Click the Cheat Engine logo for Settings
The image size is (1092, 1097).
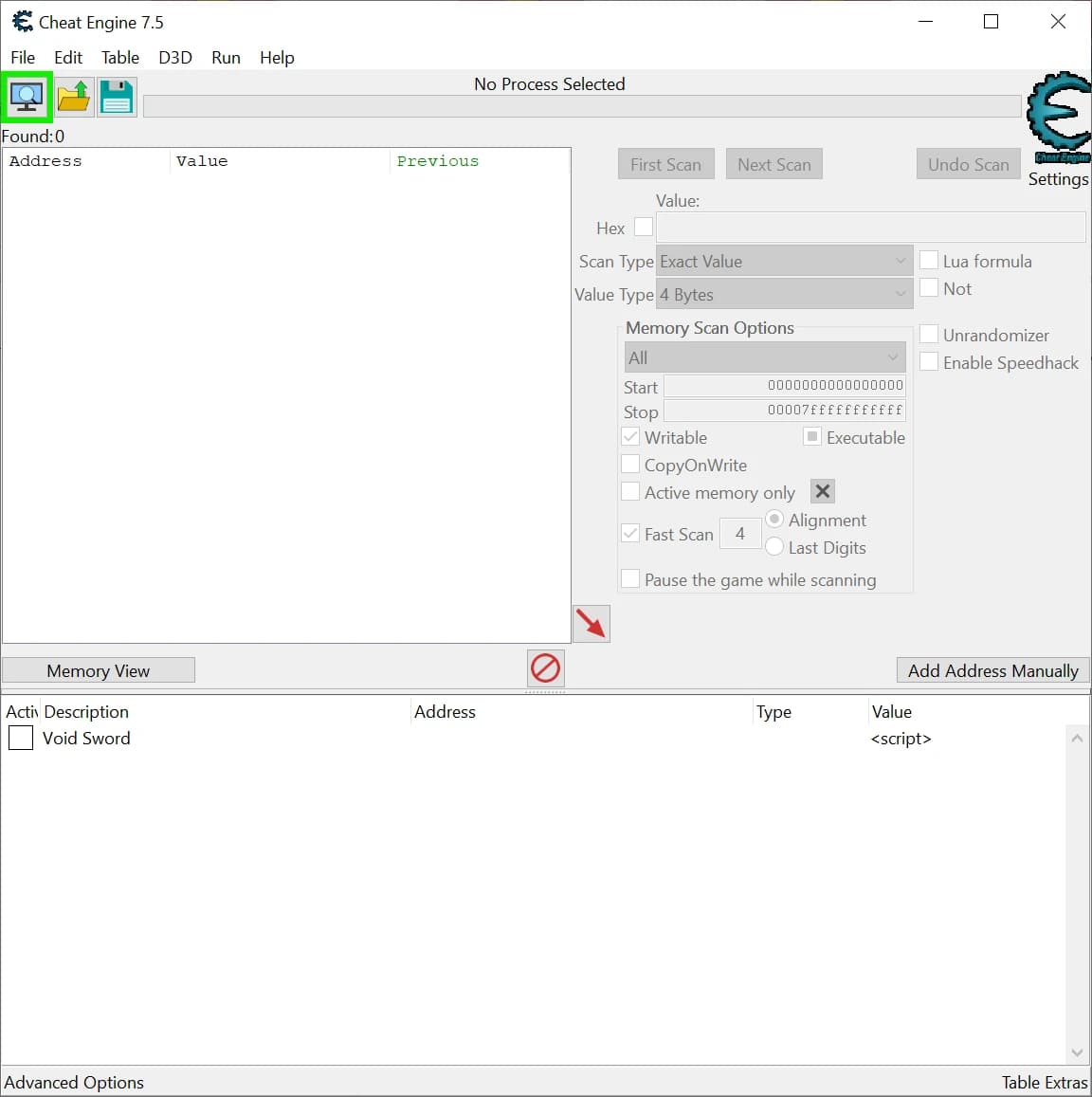tap(1059, 116)
